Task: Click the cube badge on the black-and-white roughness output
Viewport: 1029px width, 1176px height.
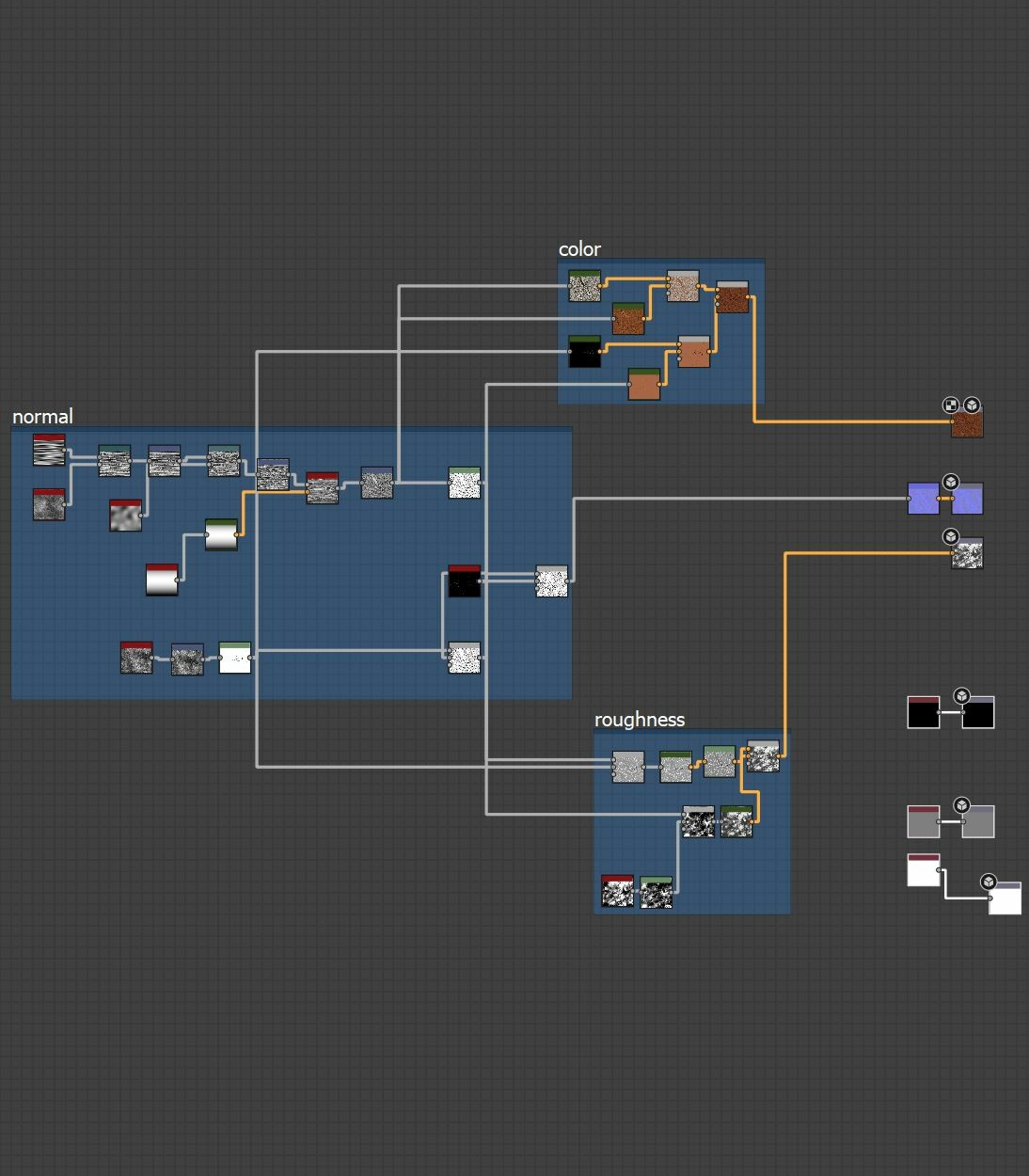Action: [x=951, y=537]
